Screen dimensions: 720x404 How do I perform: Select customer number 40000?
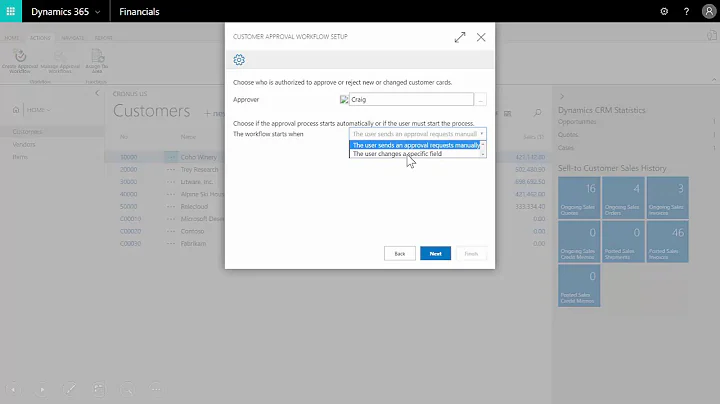pyautogui.click(x=129, y=194)
